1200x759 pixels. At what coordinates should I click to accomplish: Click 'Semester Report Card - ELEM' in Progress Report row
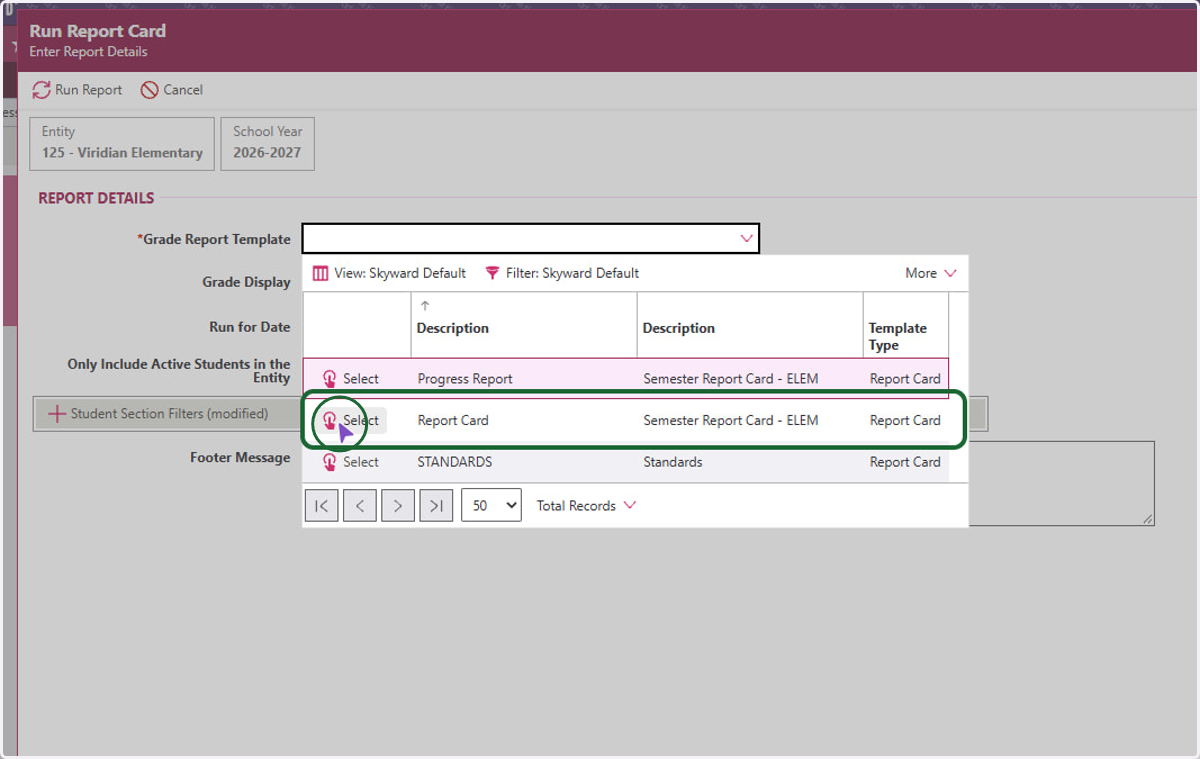pos(731,379)
